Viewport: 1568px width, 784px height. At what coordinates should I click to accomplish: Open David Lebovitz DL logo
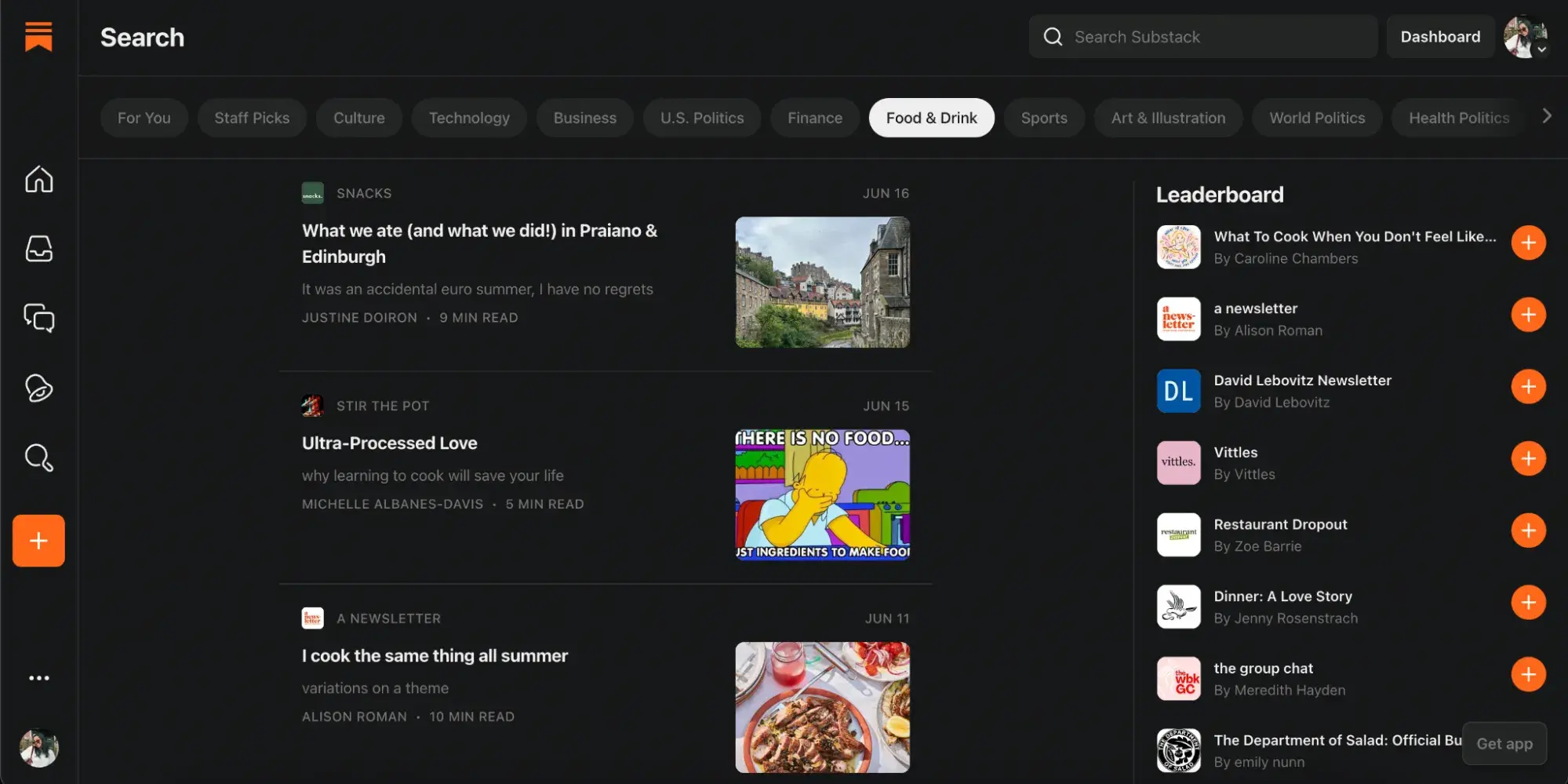tap(1178, 391)
